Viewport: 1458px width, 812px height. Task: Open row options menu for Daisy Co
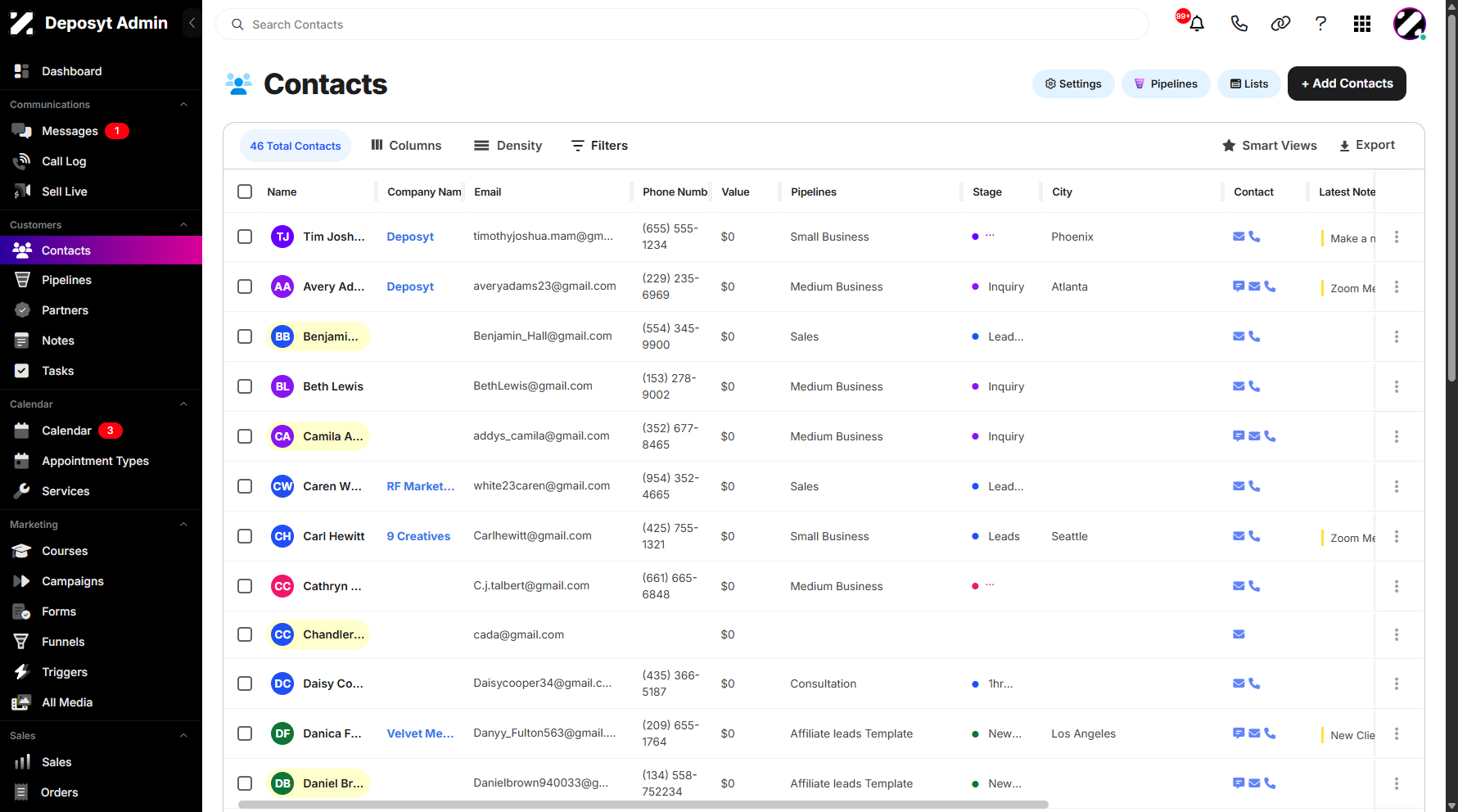click(1397, 683)
